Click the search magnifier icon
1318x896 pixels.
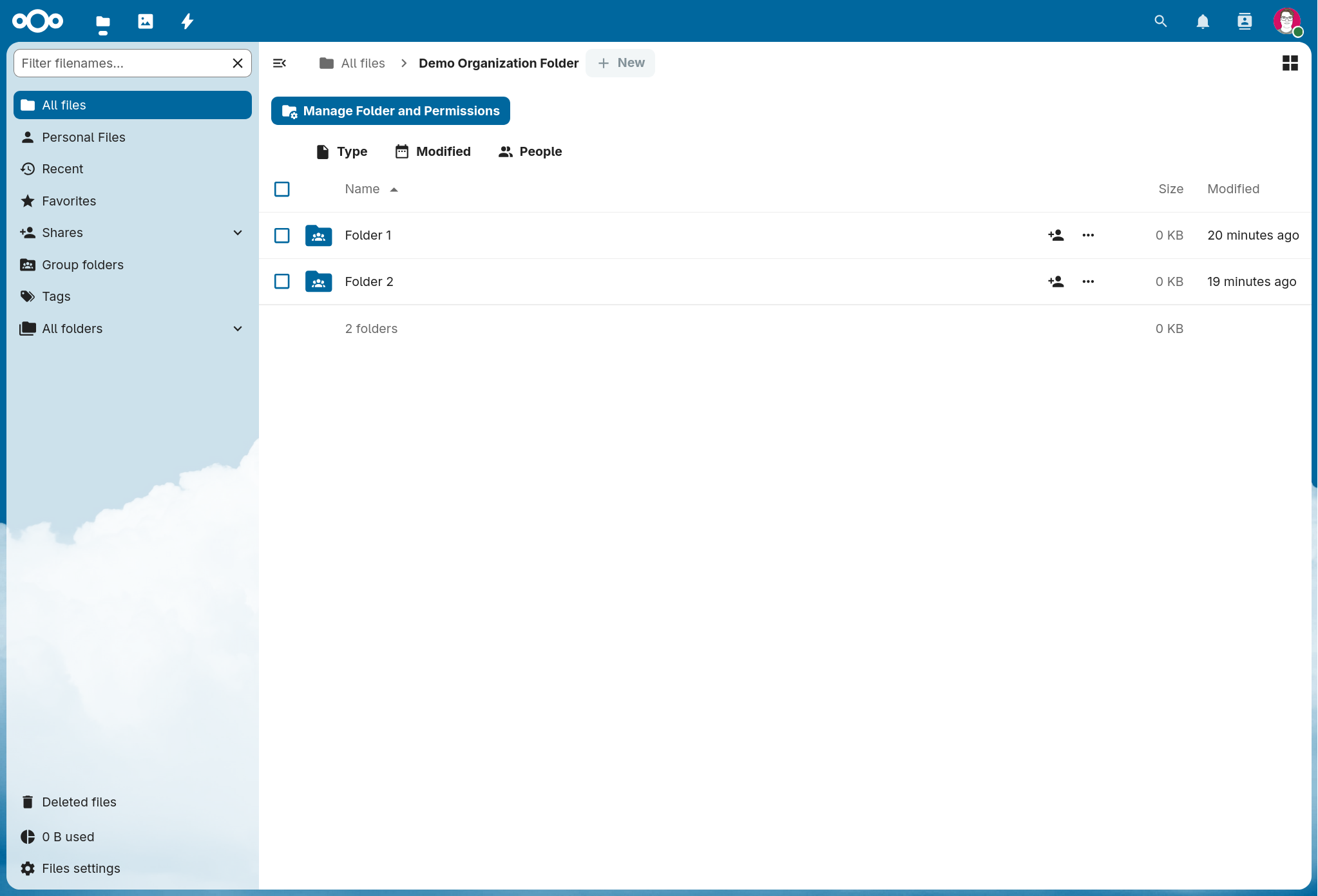click(x=1160, y=21)
